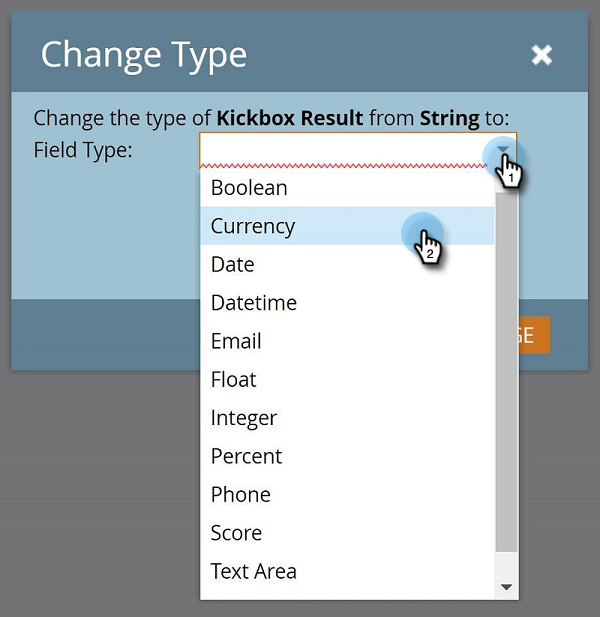The height and width of the screenshot is (617, 600).
Task: Open the Field Type dropdown arrow
Action: (x=505, y=151)
